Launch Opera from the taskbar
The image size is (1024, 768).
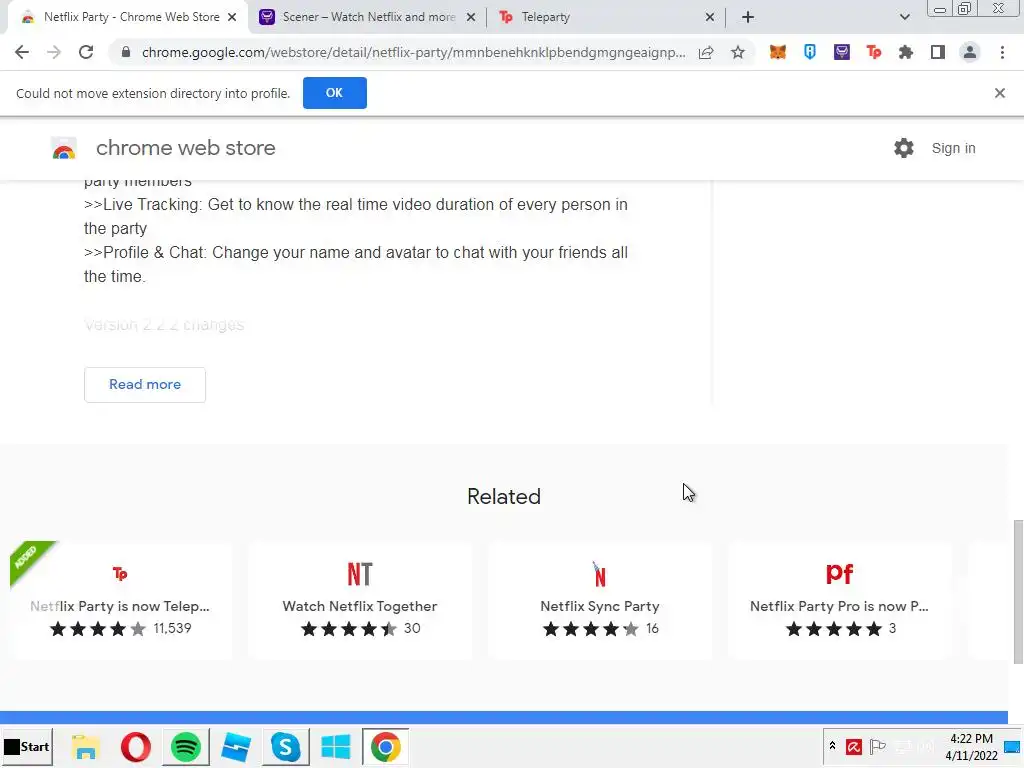pyautogui.click(x=136, y=746)
